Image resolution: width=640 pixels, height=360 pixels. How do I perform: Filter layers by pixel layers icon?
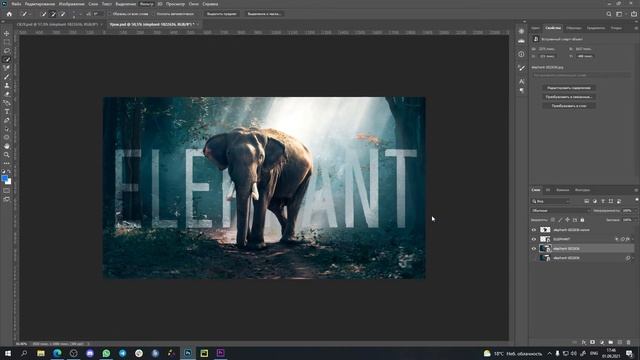point(587,201)
